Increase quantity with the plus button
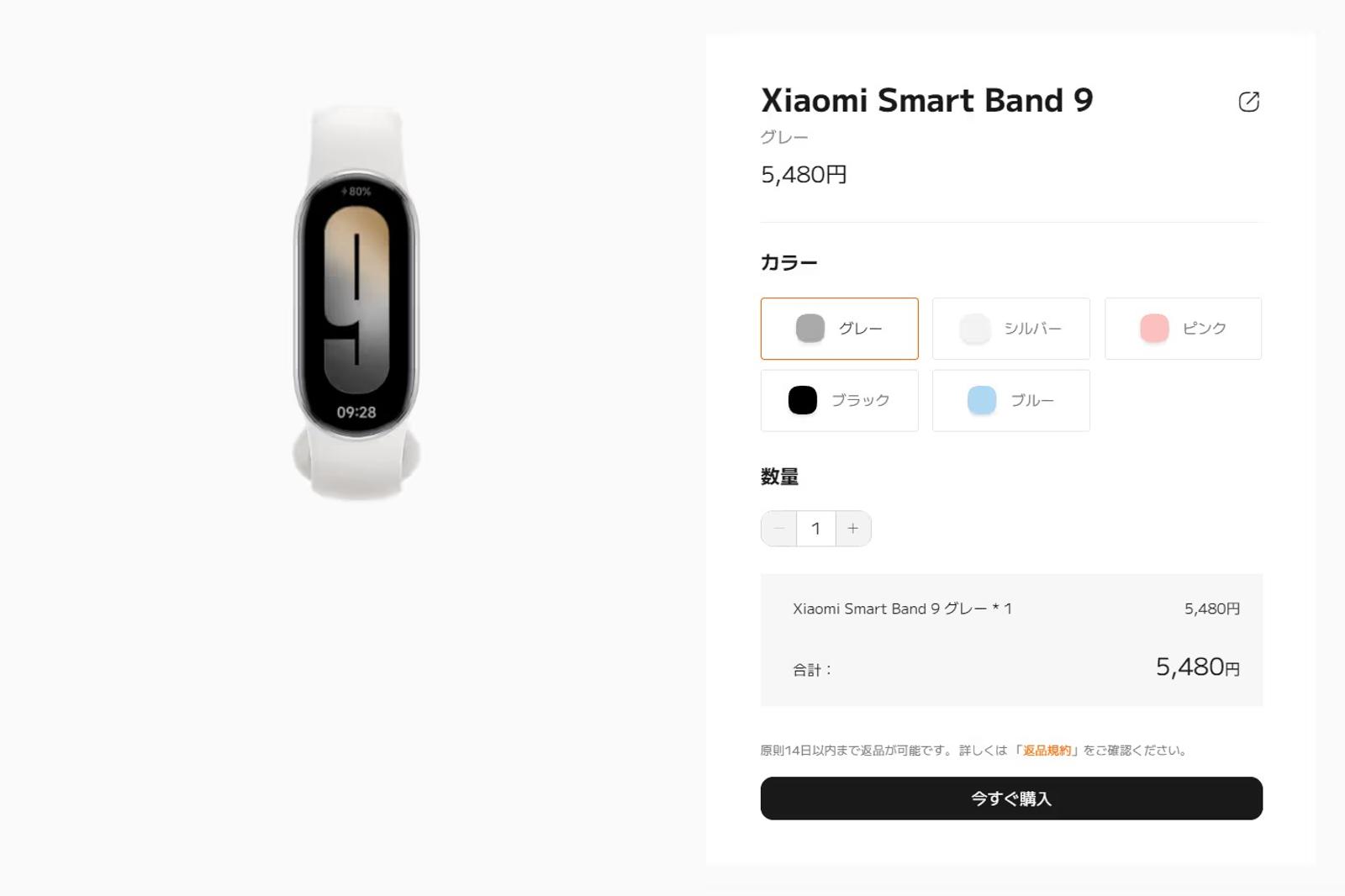This screenshot has width=1345, height=896. click(853, 529)
